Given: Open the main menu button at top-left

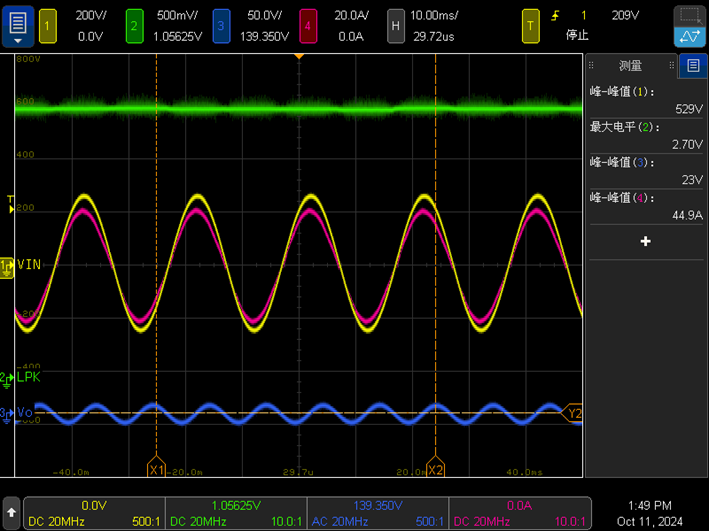Looking at the screenshot, I should pos(17,25).
